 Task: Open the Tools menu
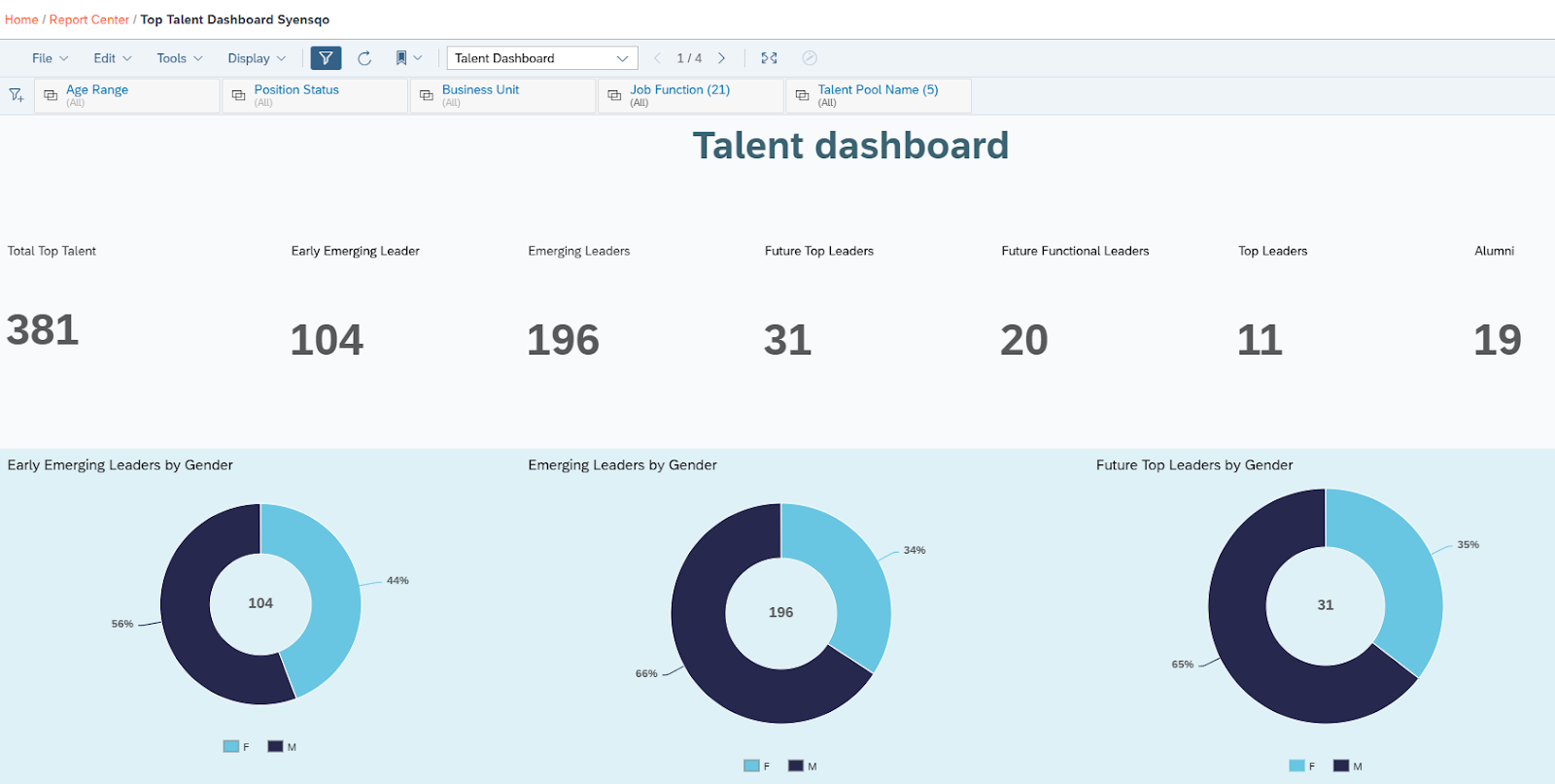coord(179,58)
